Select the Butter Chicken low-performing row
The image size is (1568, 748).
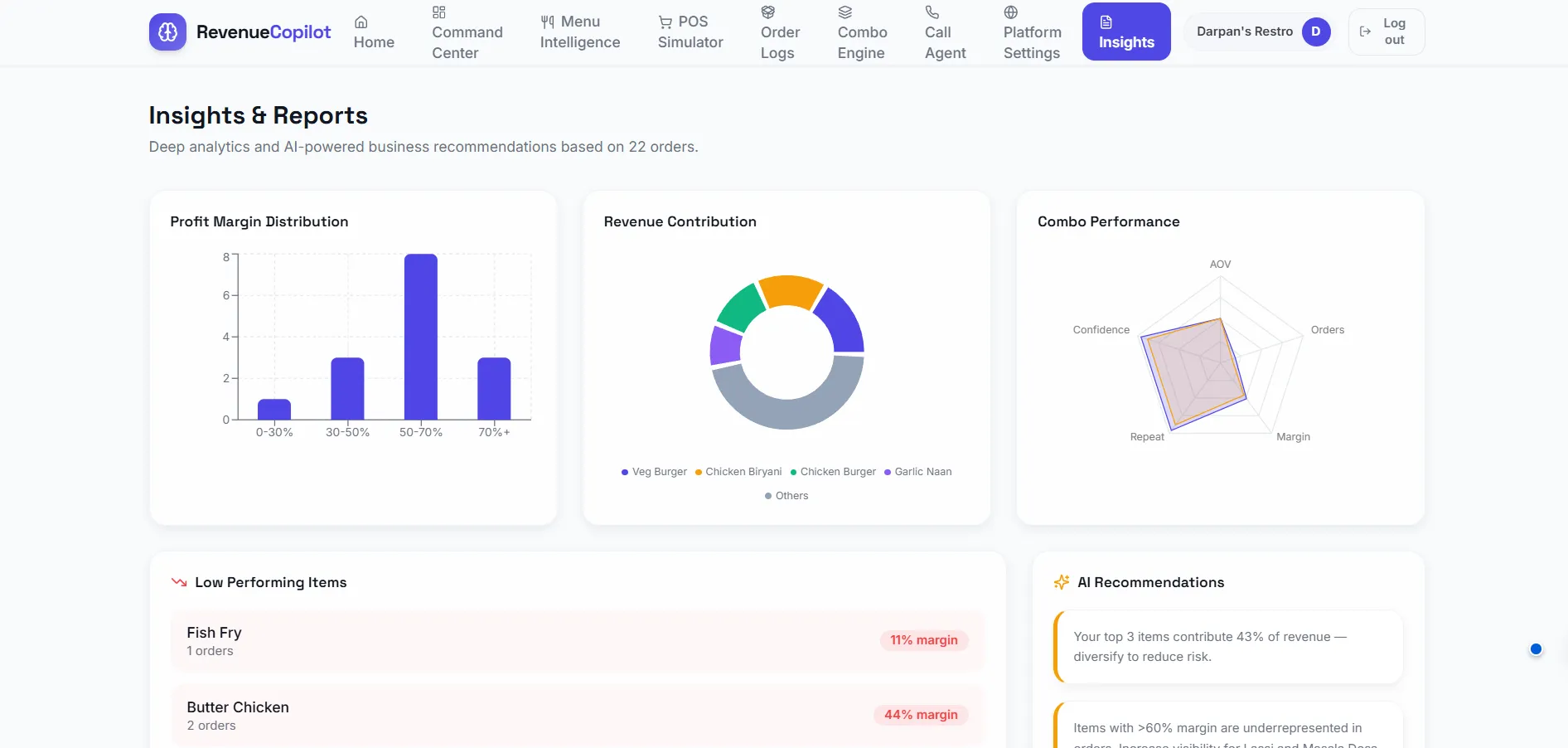click(x=577, y=716)
